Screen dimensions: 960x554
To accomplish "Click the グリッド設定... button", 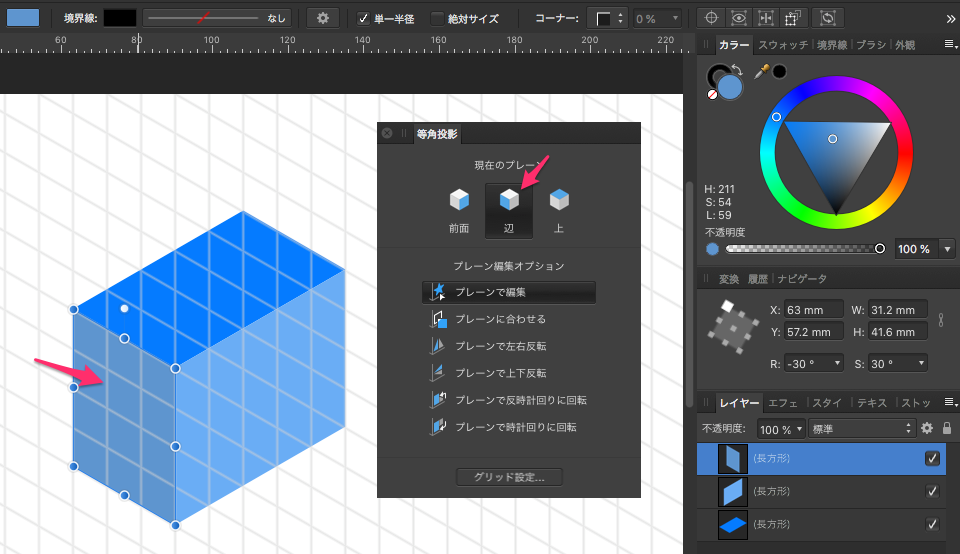I will (509, 477).
